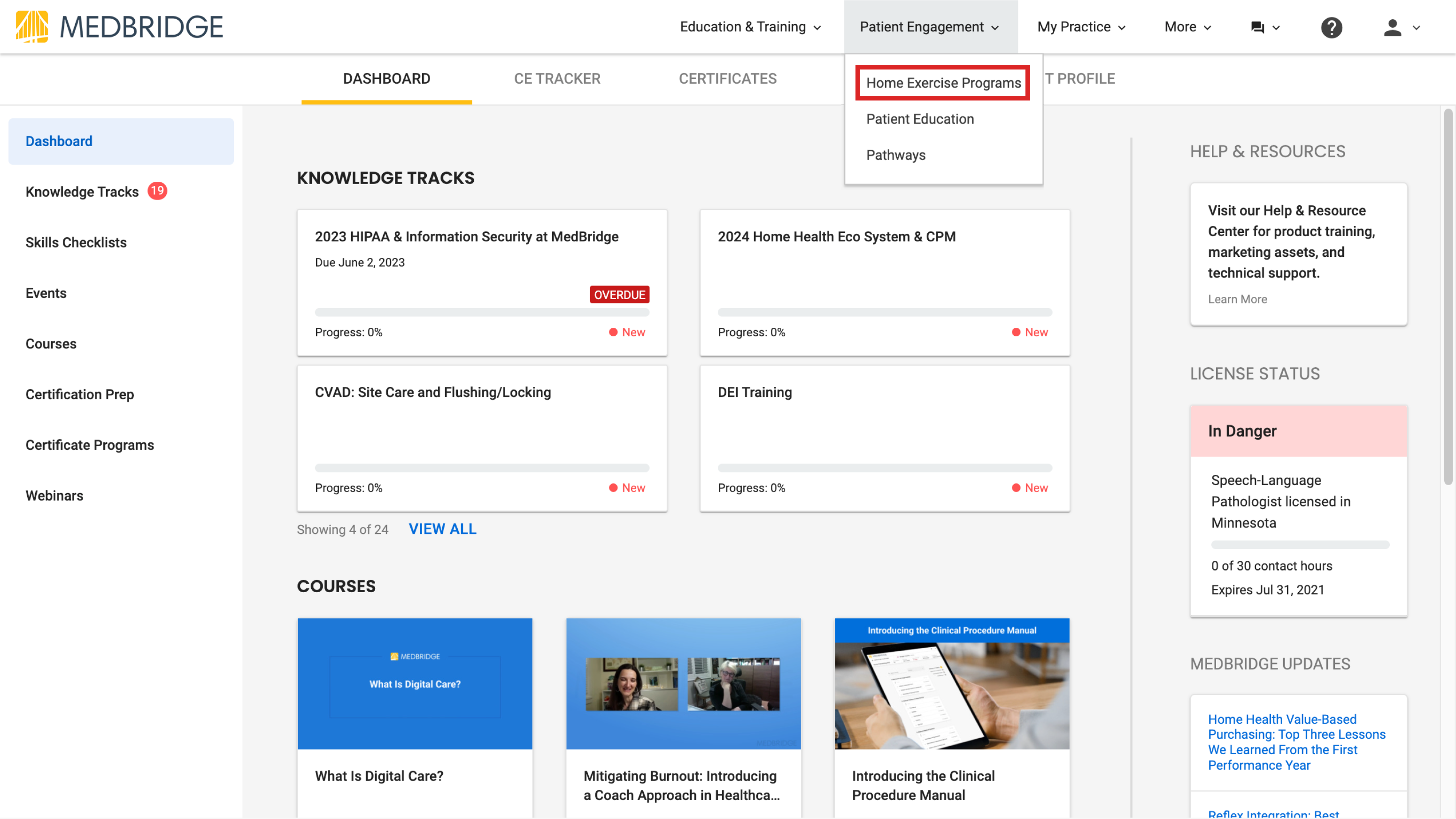Open Home Health Value-Based Purchasing update link
This screenshot has height=819, width=1456.
pyautogui.click(x=1297, y=742)
